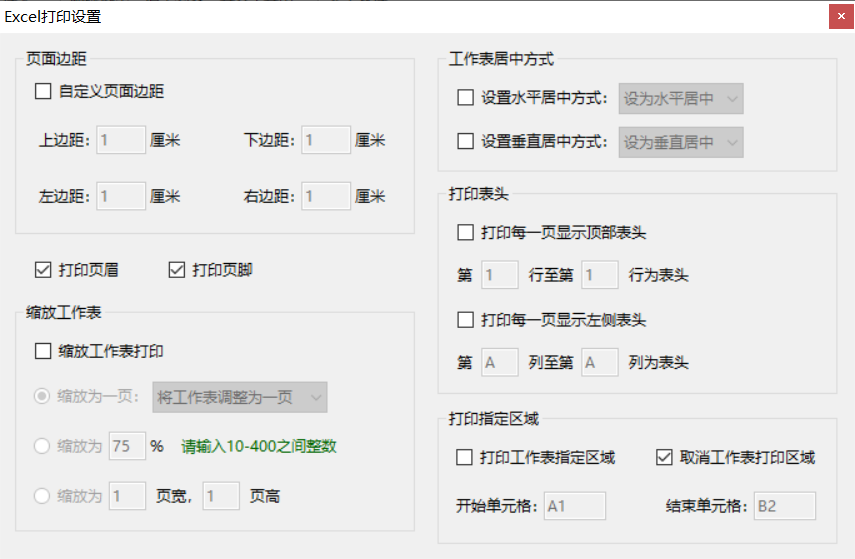Uncheck 取消工作表打印区域 checkbox
This screenshot has height=559, width=855.
tap(664, 457)
